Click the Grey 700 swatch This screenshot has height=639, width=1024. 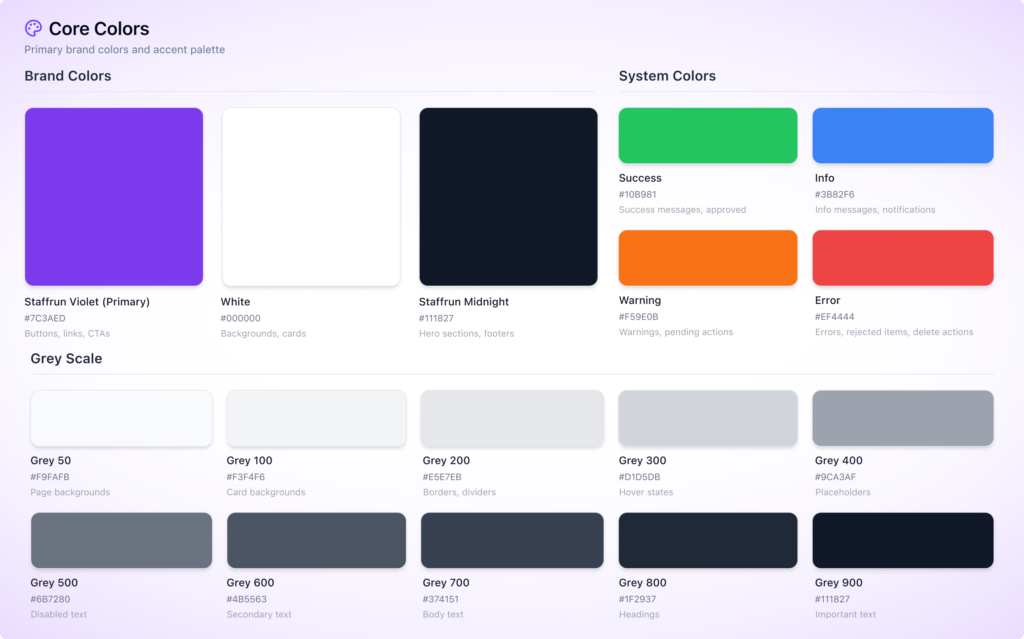512,540
